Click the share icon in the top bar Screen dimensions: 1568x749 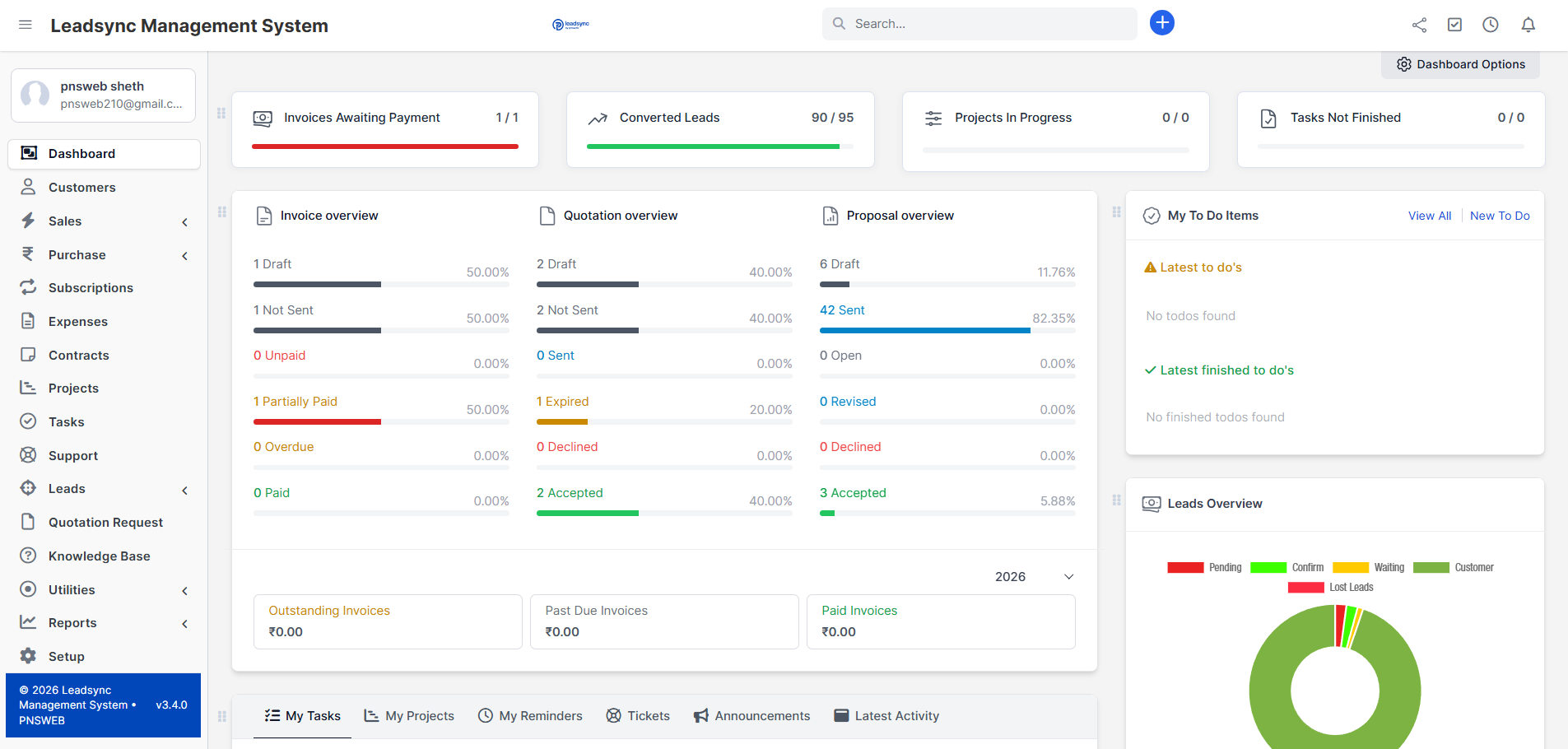tap(1419, 25)
